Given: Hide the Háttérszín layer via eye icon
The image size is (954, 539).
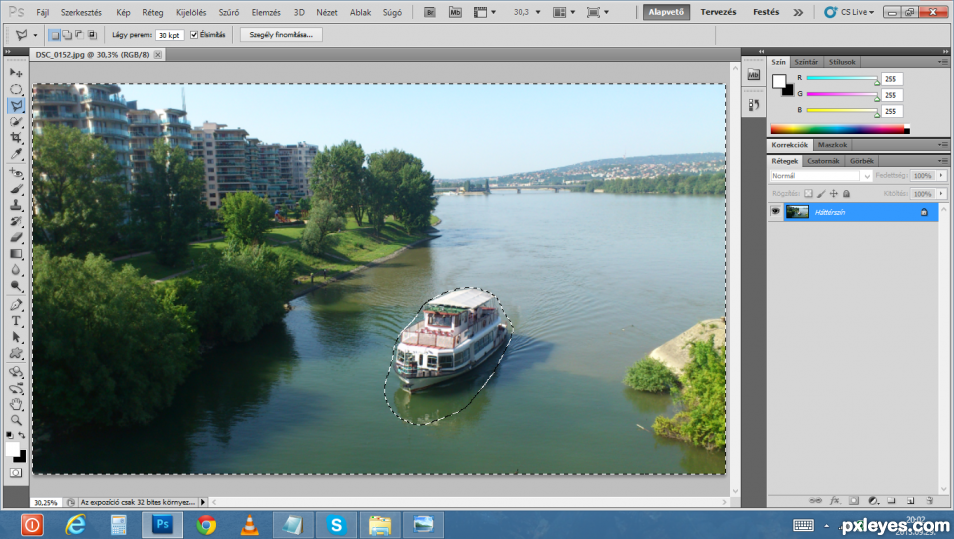Looking at the screenshot, I should point(775,212).
